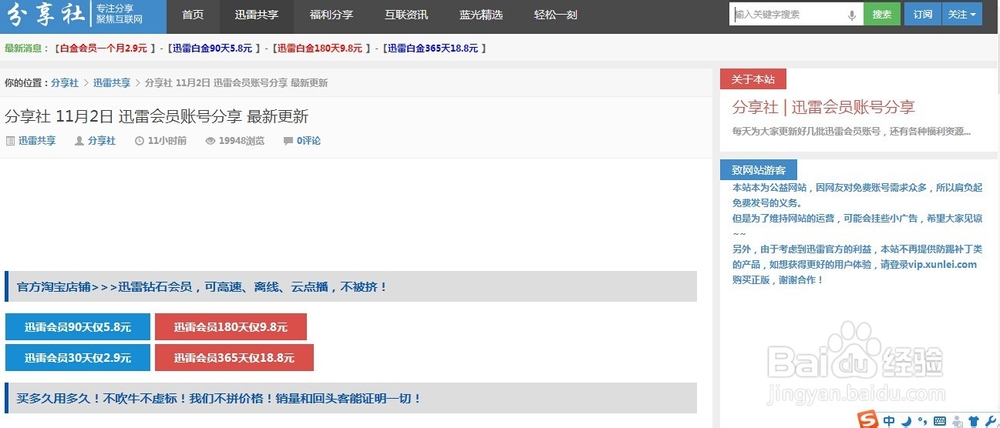Click the 迅雷会员180天仅9.8元 button
The width and height of the screenshot is (1000, 428).
pos(231,327)
